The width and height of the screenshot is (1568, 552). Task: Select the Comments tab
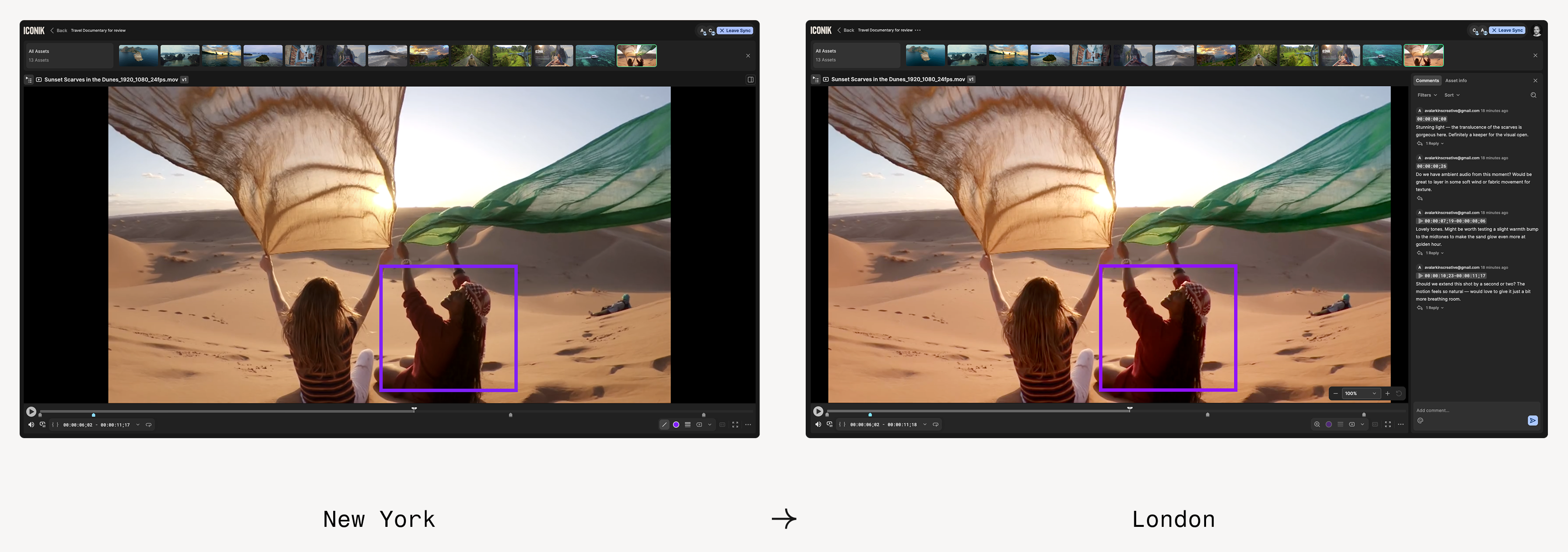coord(1427,80)
